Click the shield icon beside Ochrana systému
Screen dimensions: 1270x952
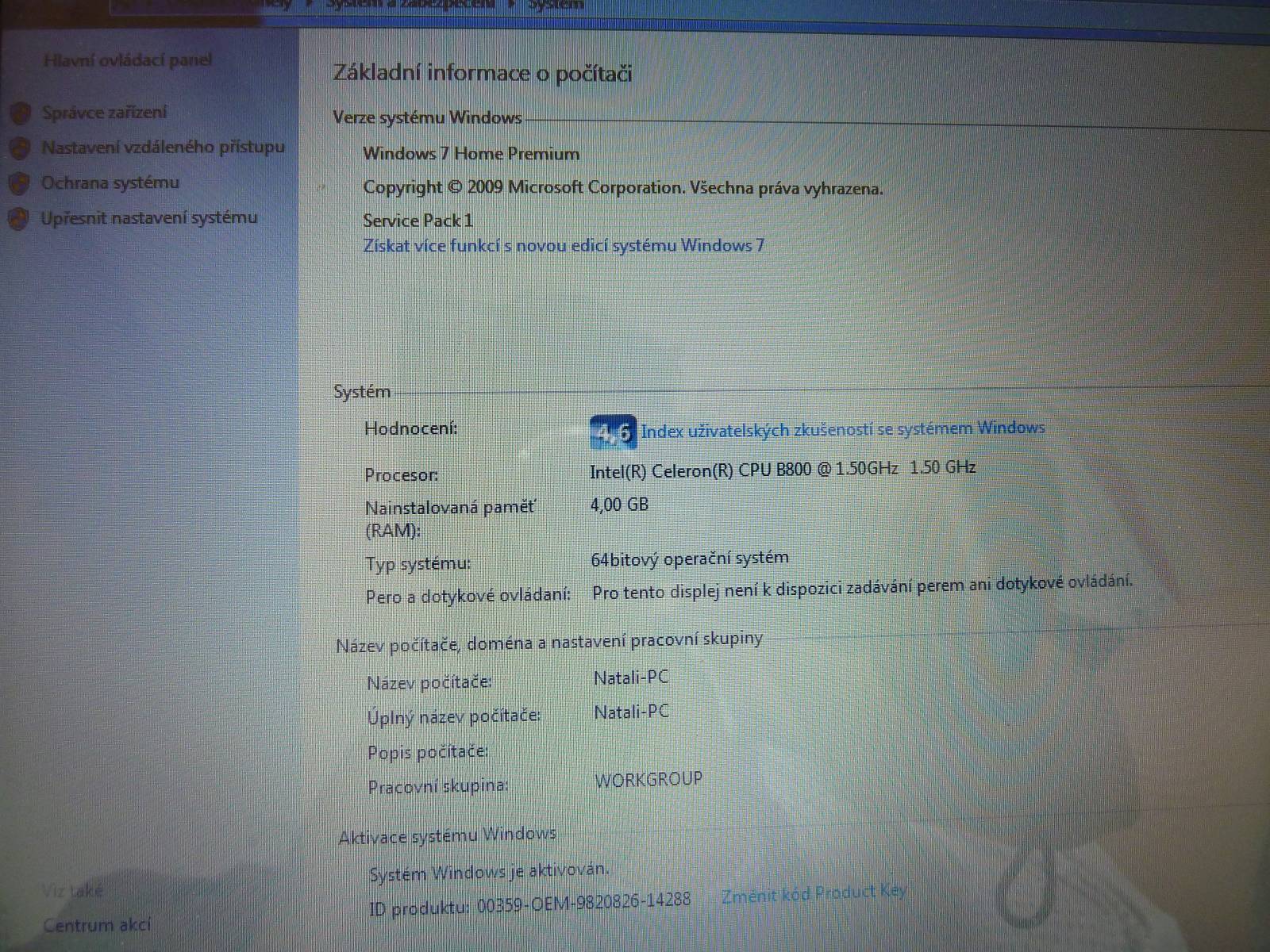click(x=19, y=183)
